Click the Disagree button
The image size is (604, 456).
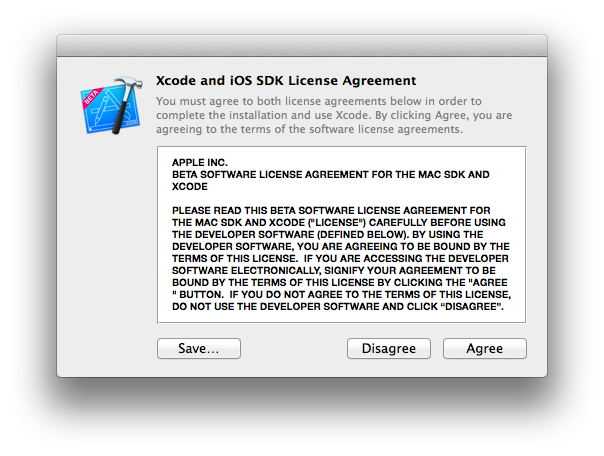(389, 349)
